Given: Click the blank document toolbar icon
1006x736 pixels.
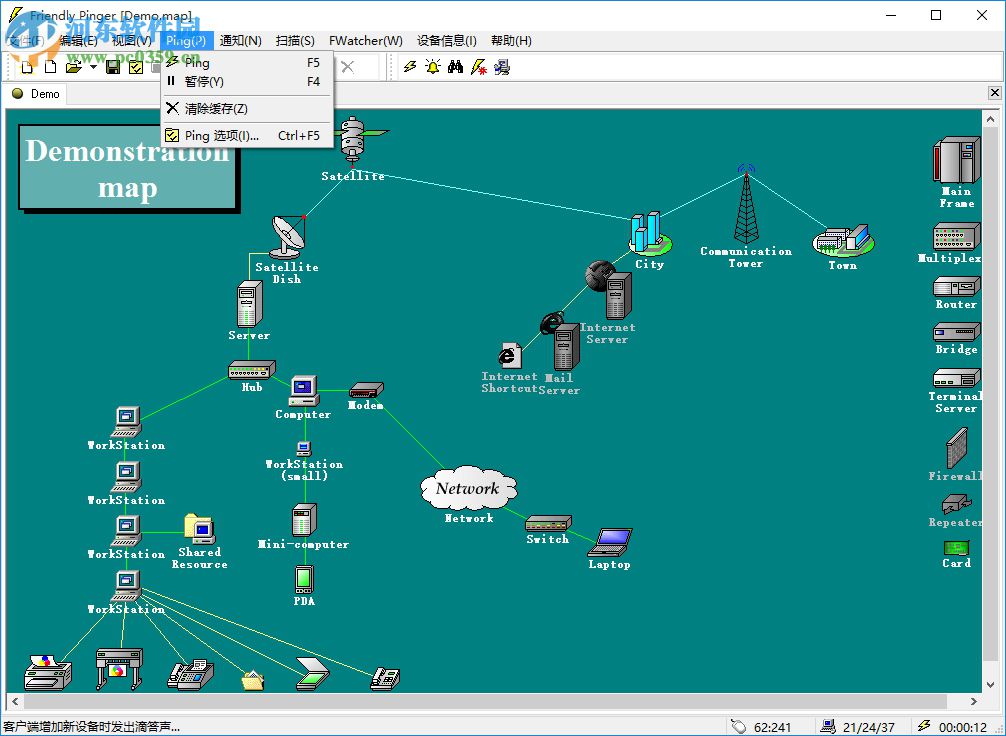Looking at the screenshot, I should [51, 67].
